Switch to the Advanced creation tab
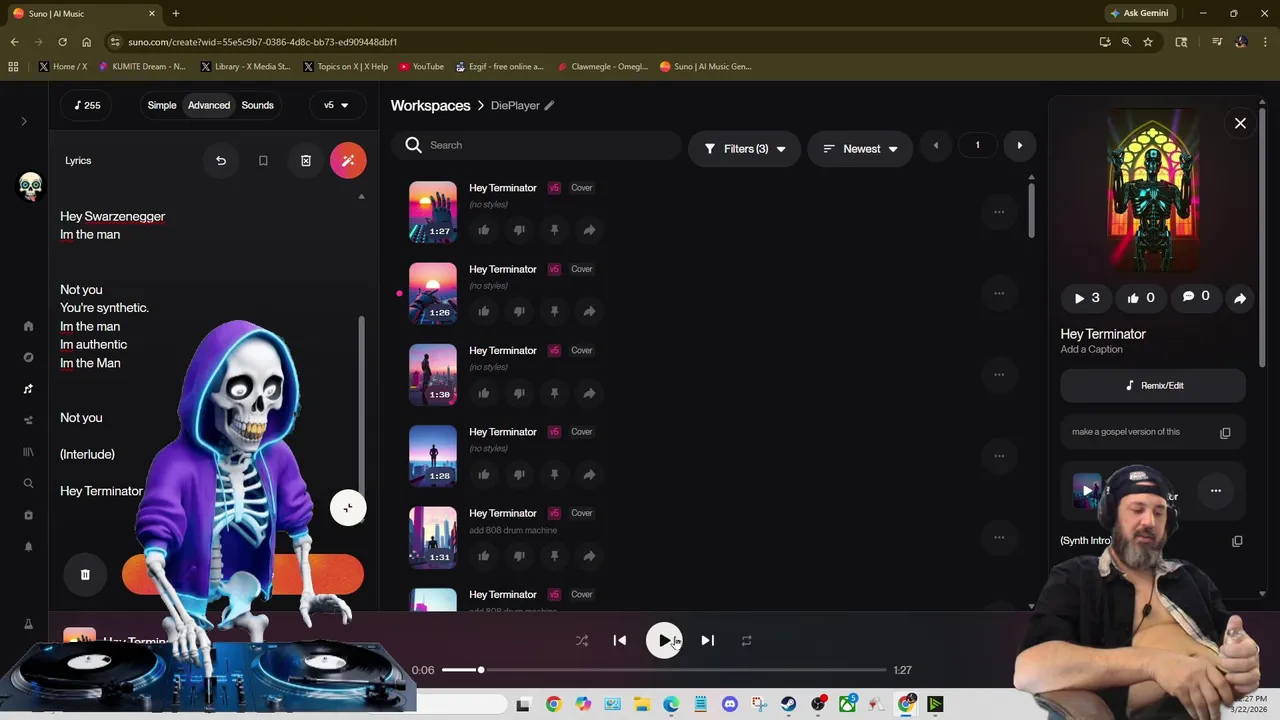 coord(209,105)
